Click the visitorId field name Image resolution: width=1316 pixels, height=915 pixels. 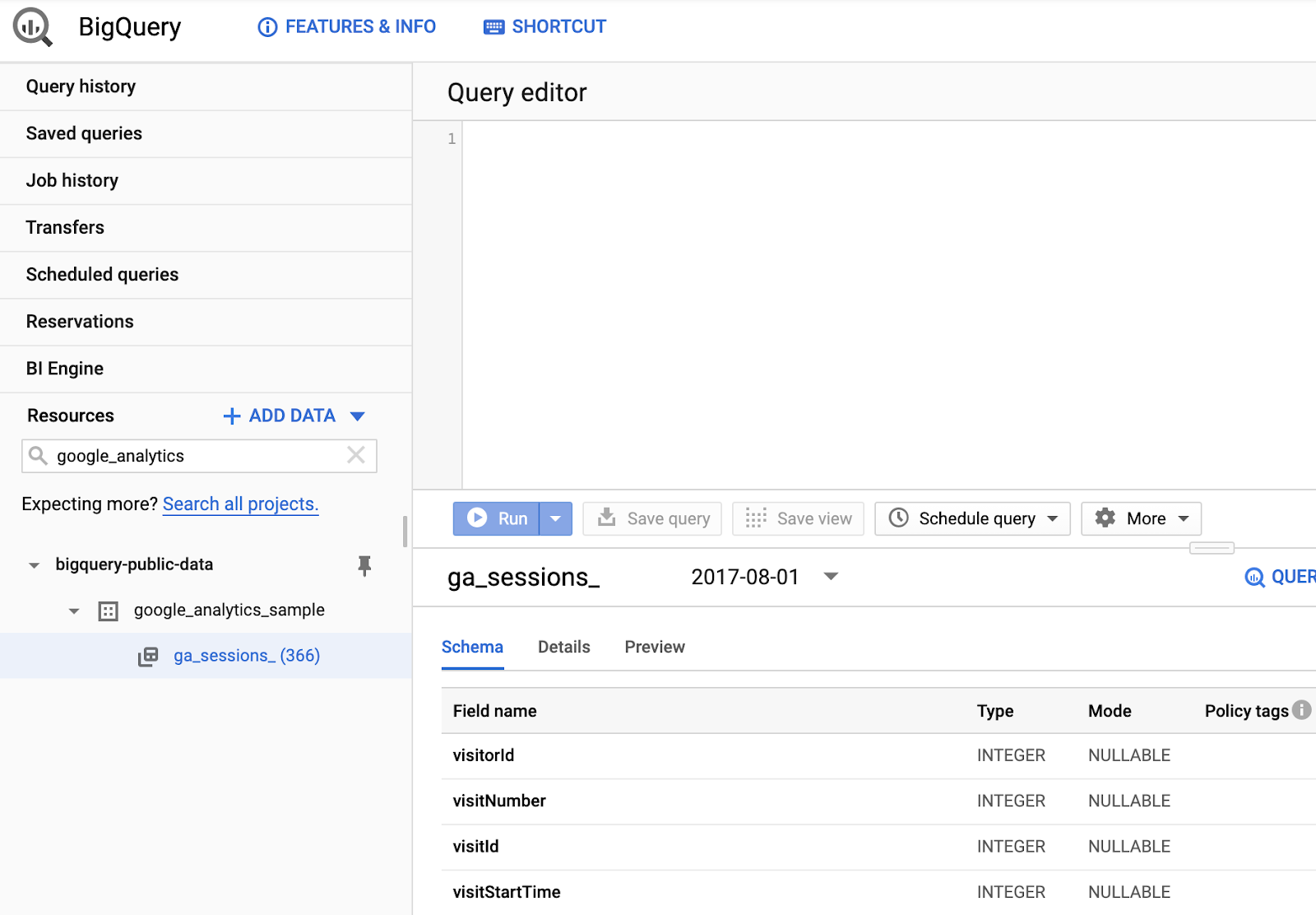(484, 755)
